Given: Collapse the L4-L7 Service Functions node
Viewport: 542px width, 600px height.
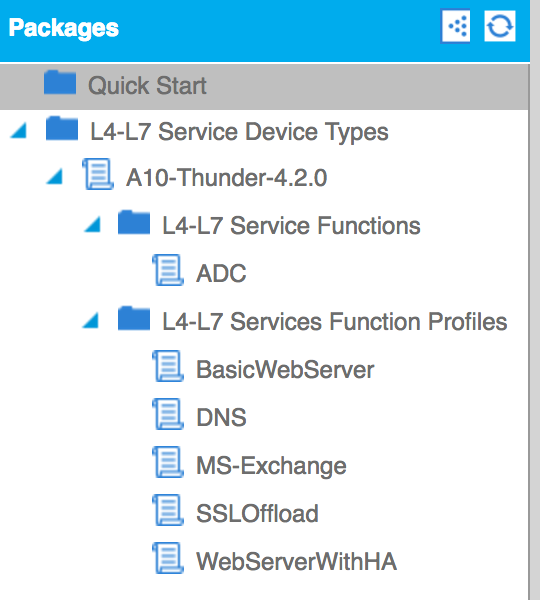Looking at the screenshot, I should pyautogui.click(x=92, y=225).
